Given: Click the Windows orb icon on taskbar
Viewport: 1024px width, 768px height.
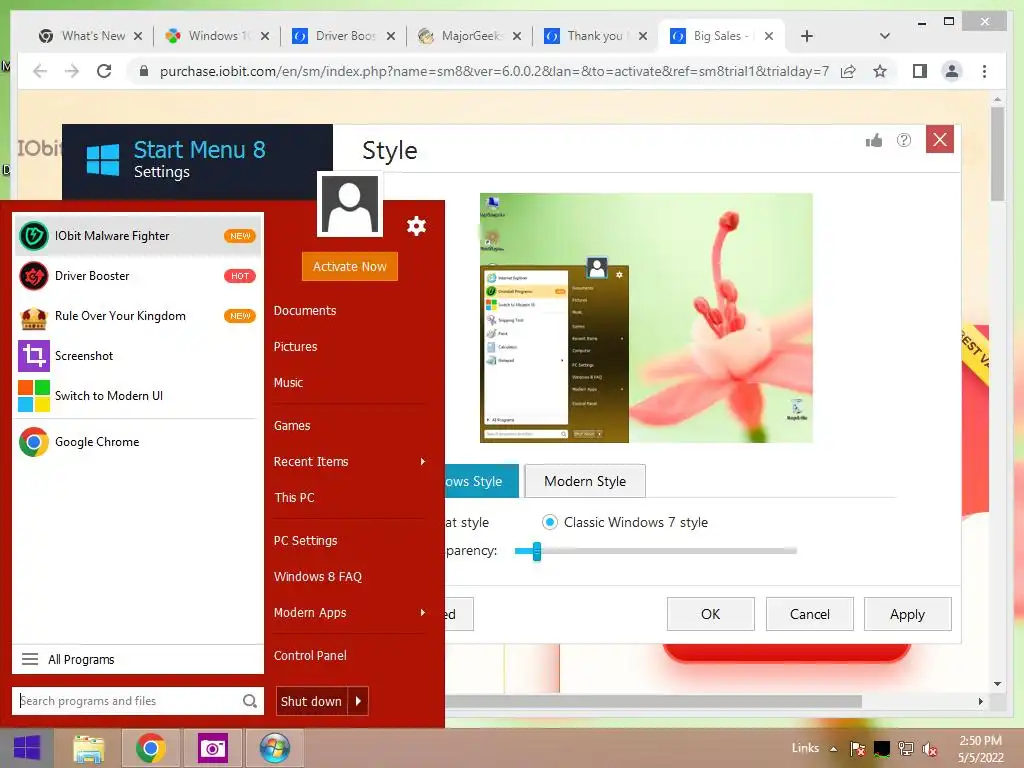Looking at the screenshot, I should pos(274,748).
